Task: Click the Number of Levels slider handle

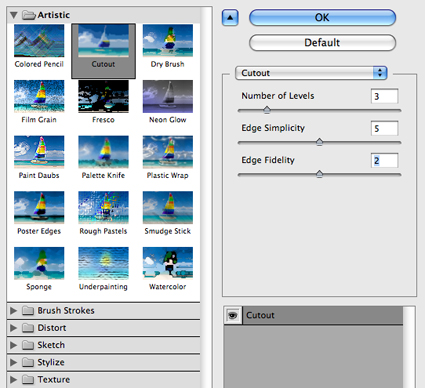Action: coord(267,110)
